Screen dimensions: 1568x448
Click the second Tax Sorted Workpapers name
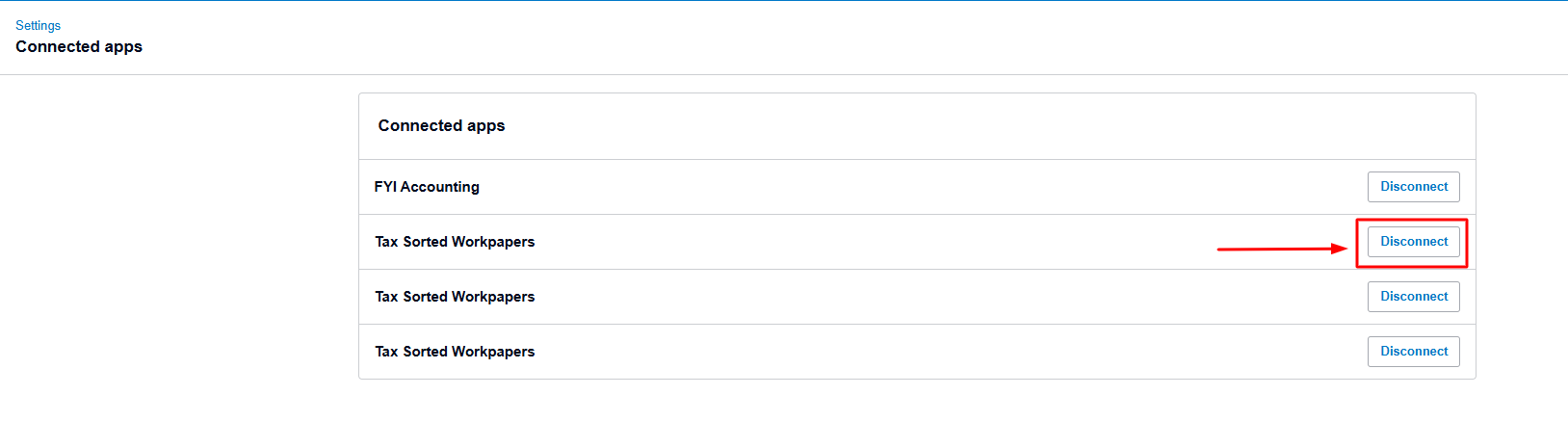455,297
